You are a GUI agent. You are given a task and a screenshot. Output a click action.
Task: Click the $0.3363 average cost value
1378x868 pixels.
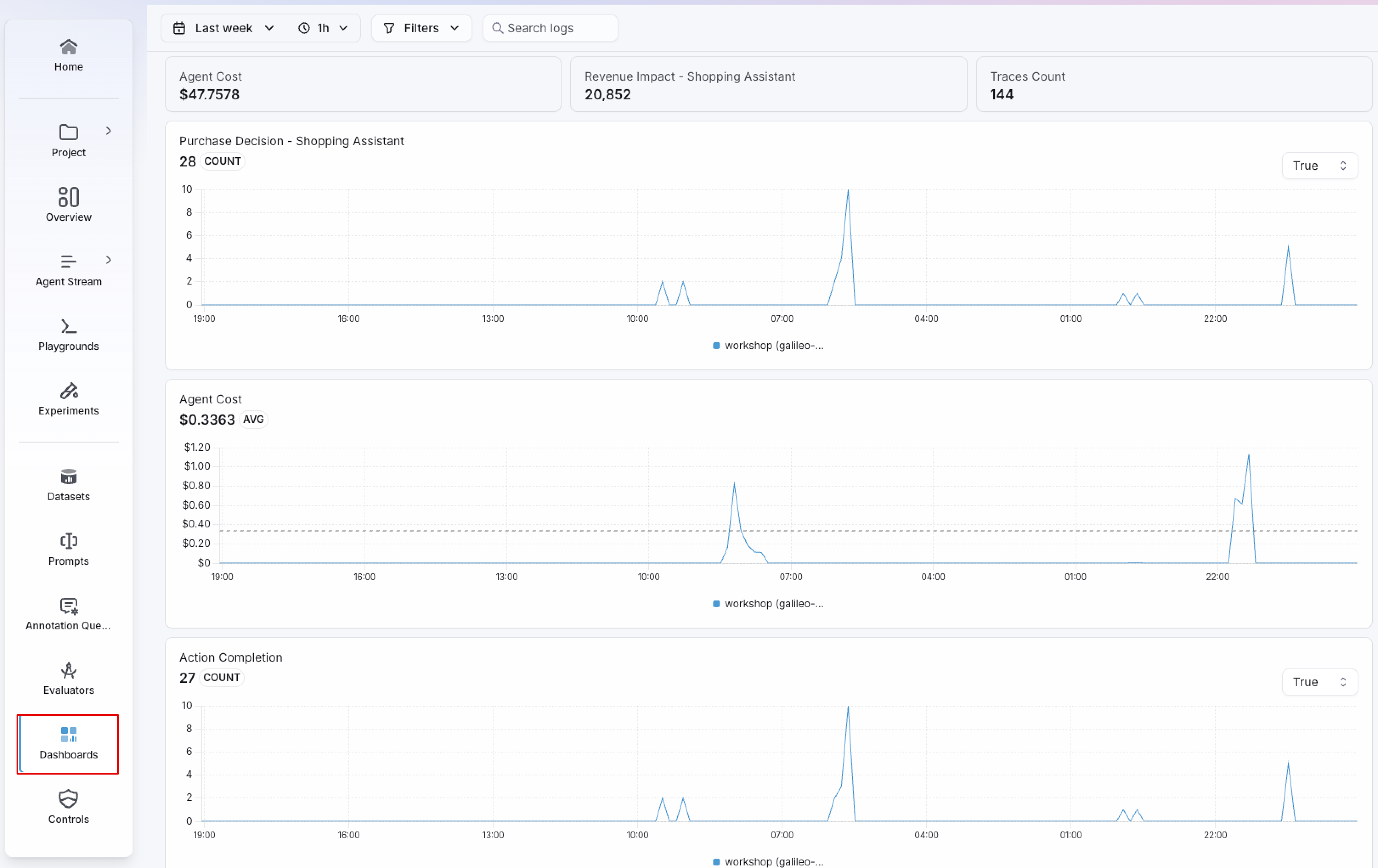[207, 420]
